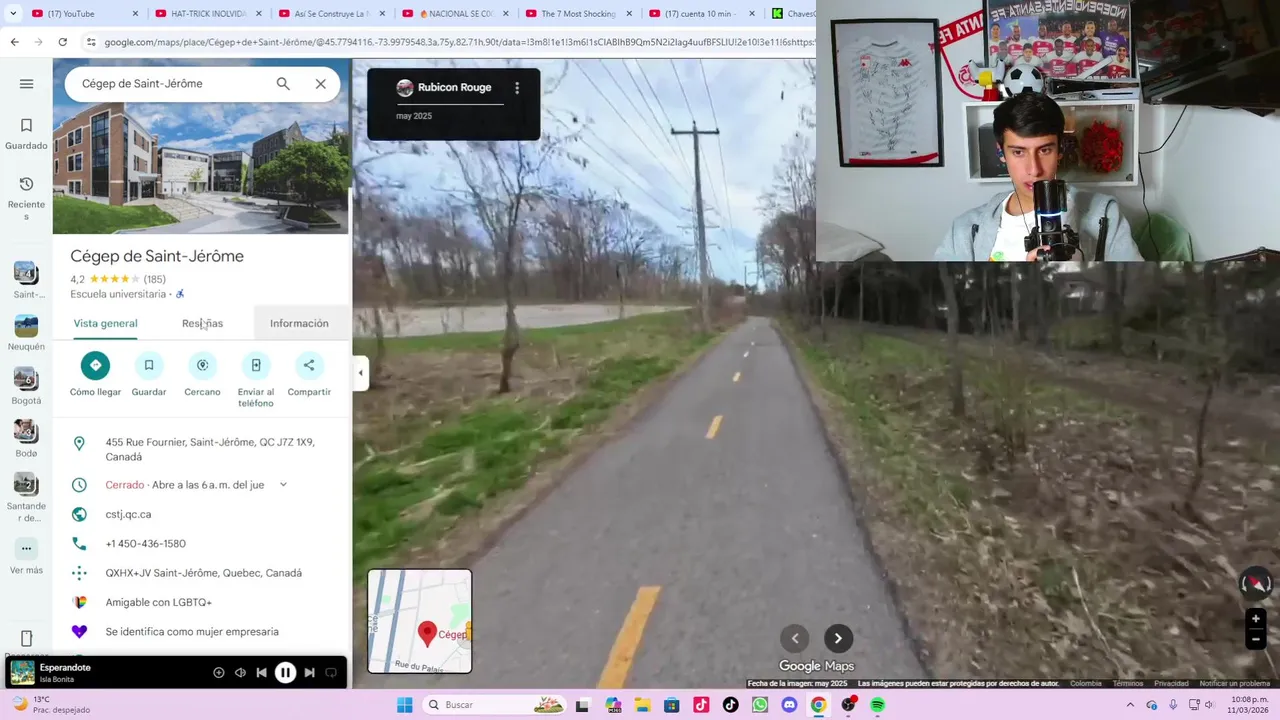Open Santander recent place in sidebar
The height and width of the screenshot is (720, 1280).
coord(26,498)
